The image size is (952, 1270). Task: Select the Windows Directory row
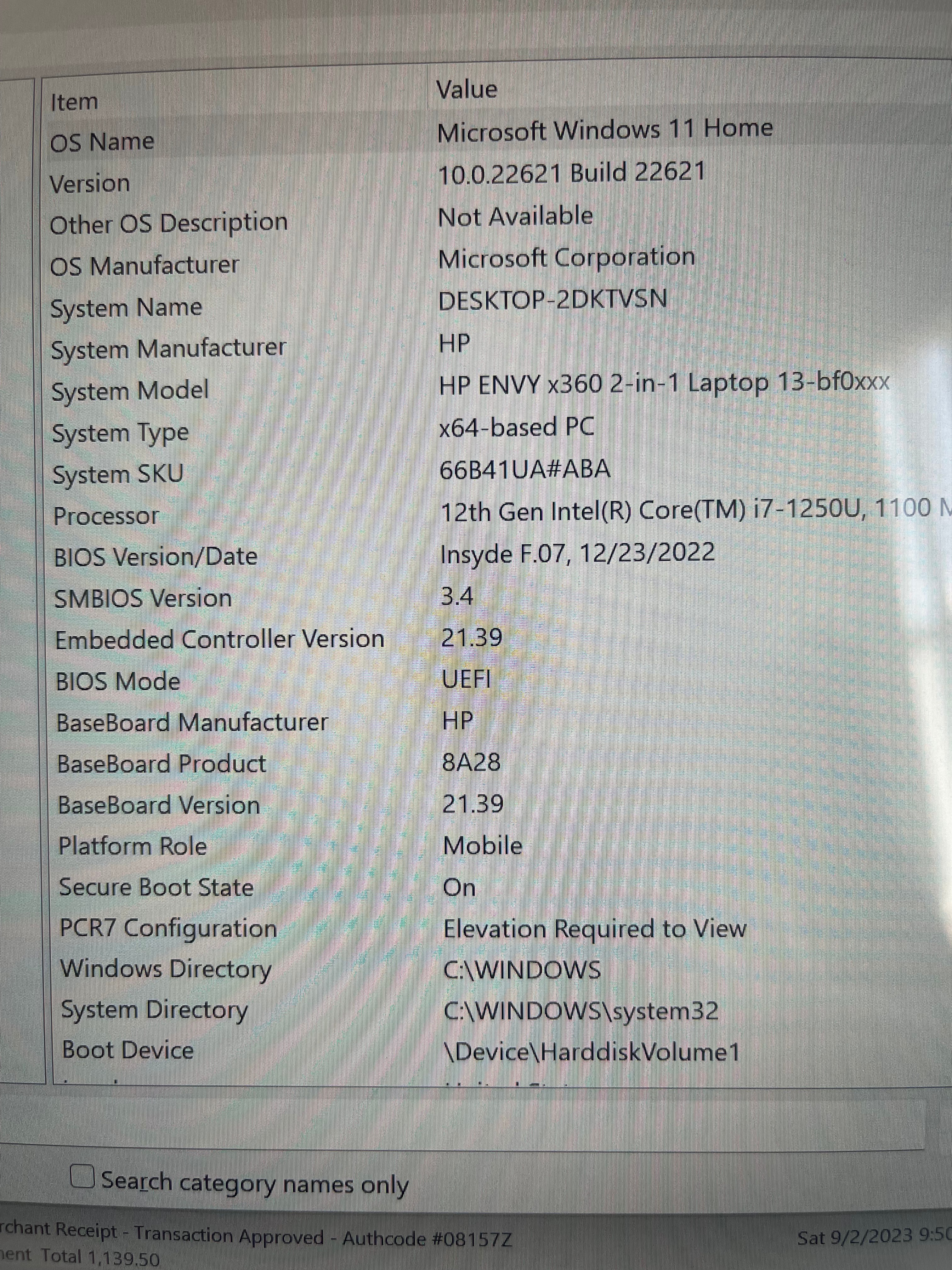166,969
